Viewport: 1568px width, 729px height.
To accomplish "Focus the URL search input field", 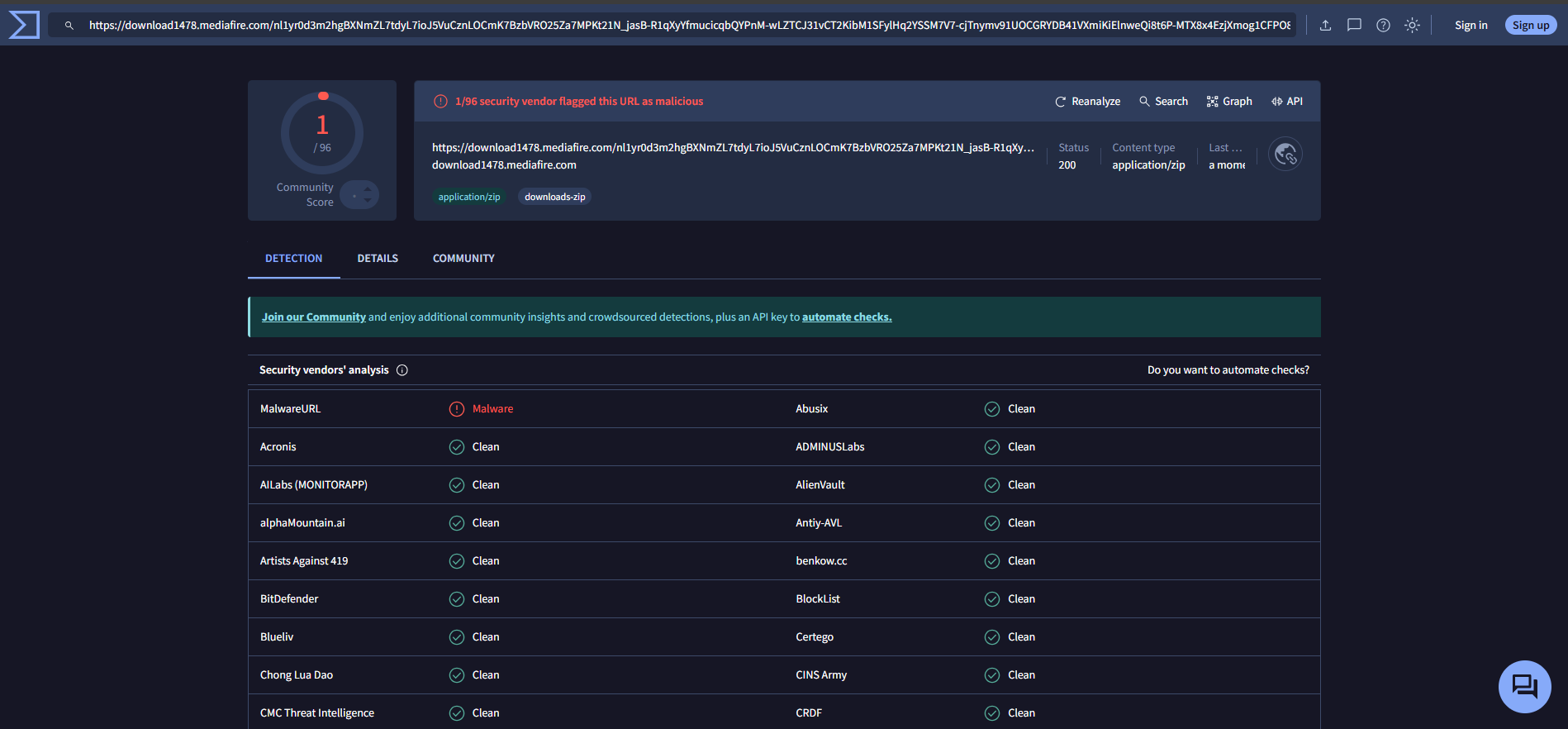I will click(x=689, y=26).
